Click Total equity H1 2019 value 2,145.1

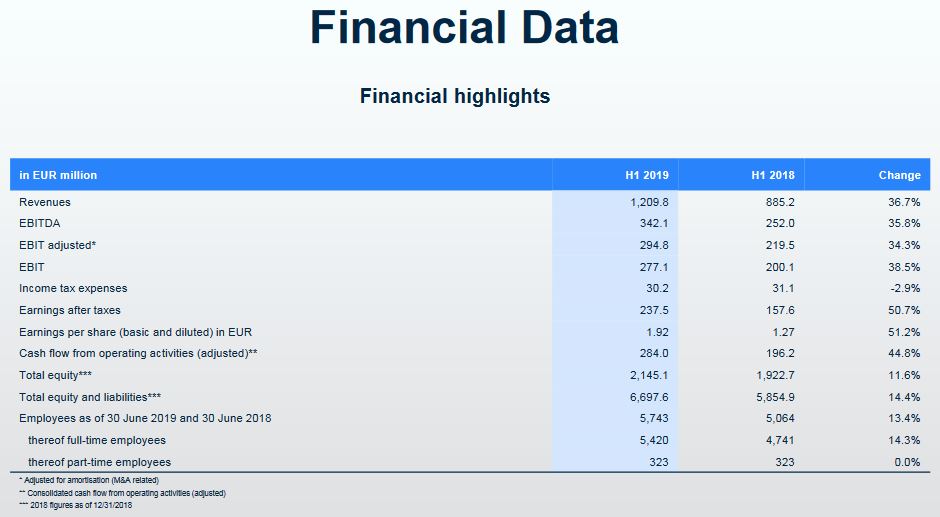pyautogui.click(x=648, y=375)
